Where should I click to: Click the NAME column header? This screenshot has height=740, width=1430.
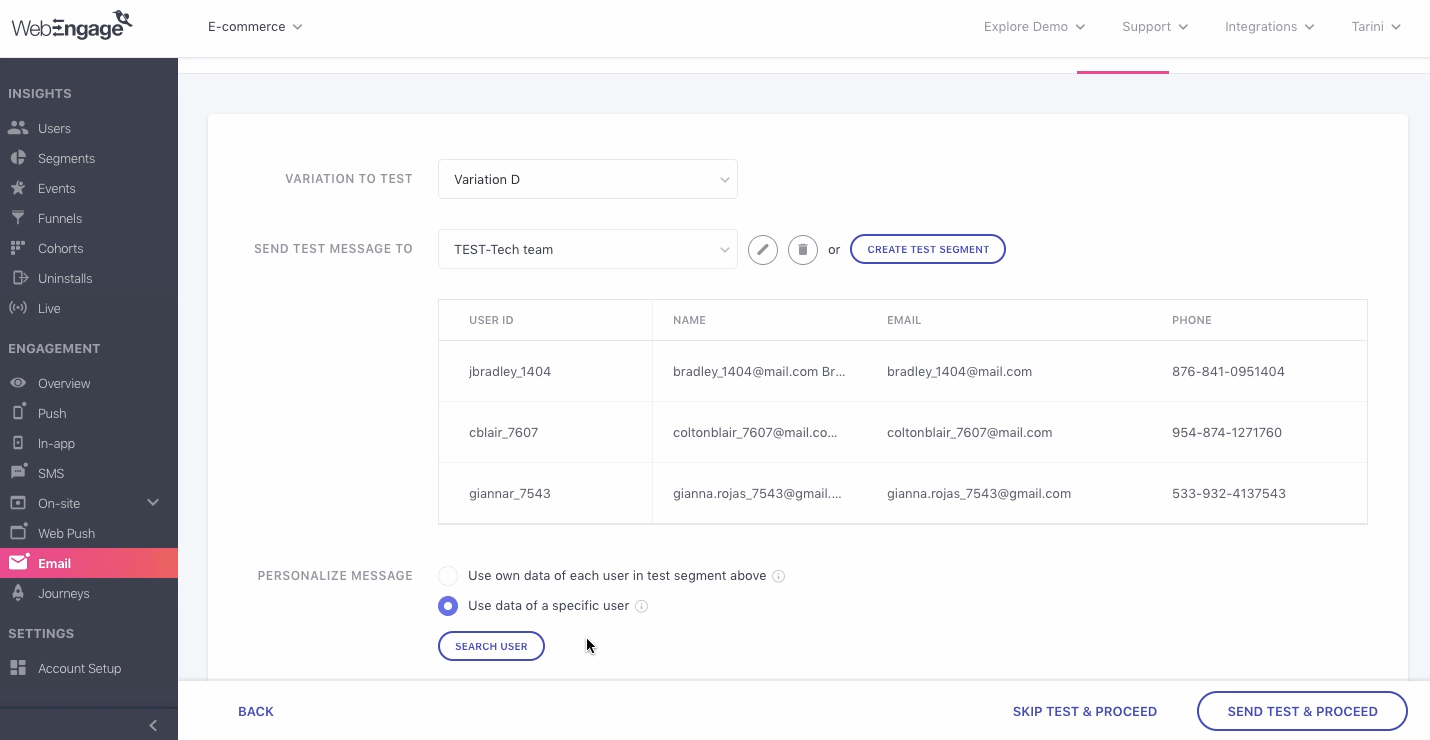(690, 321)
